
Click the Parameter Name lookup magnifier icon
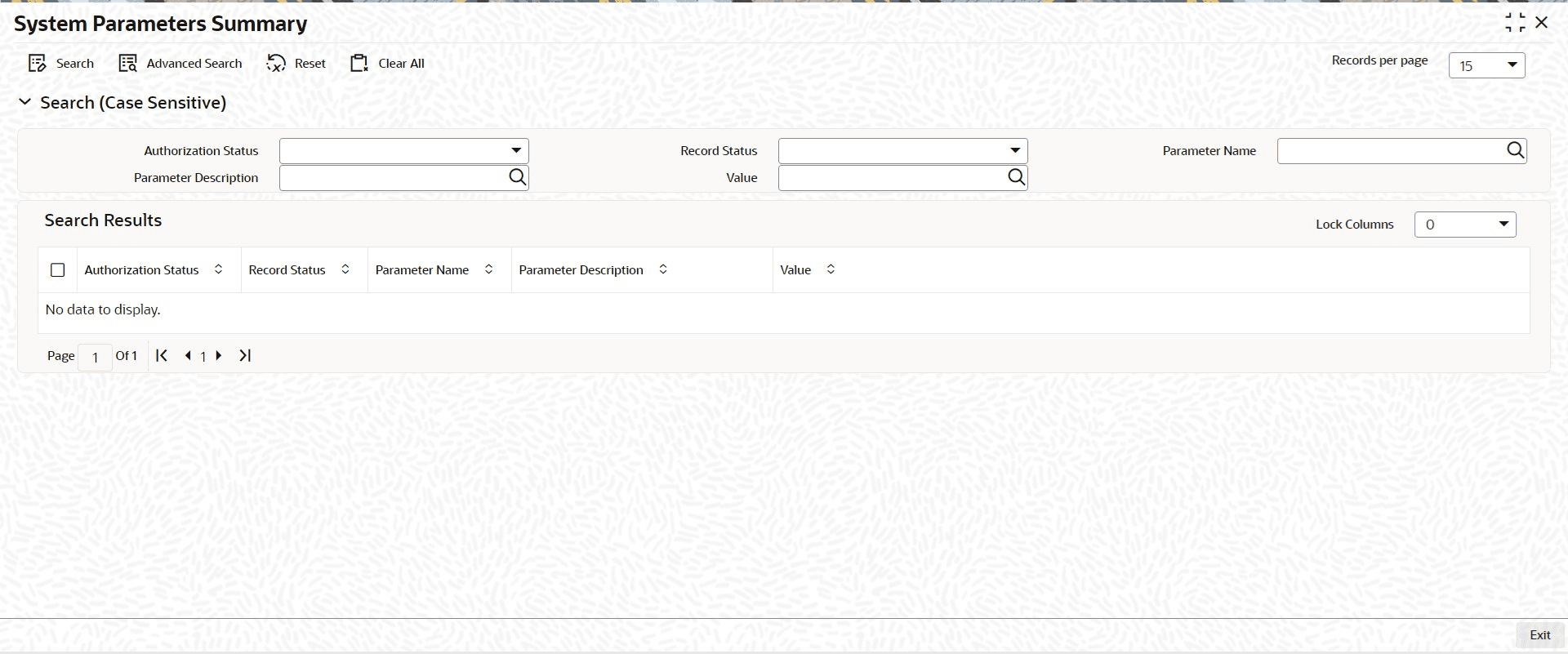(1515, 150)
